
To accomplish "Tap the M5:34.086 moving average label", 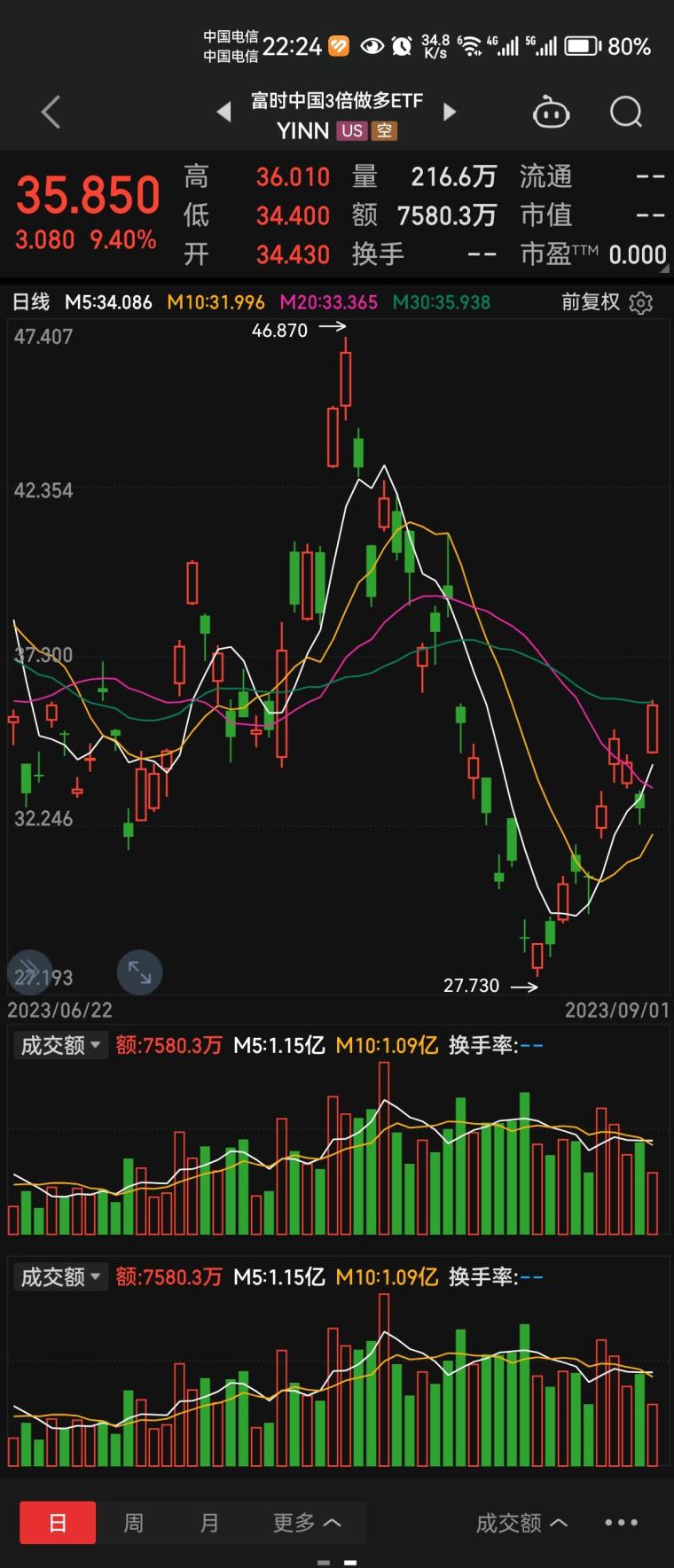I will coord(108,302).
